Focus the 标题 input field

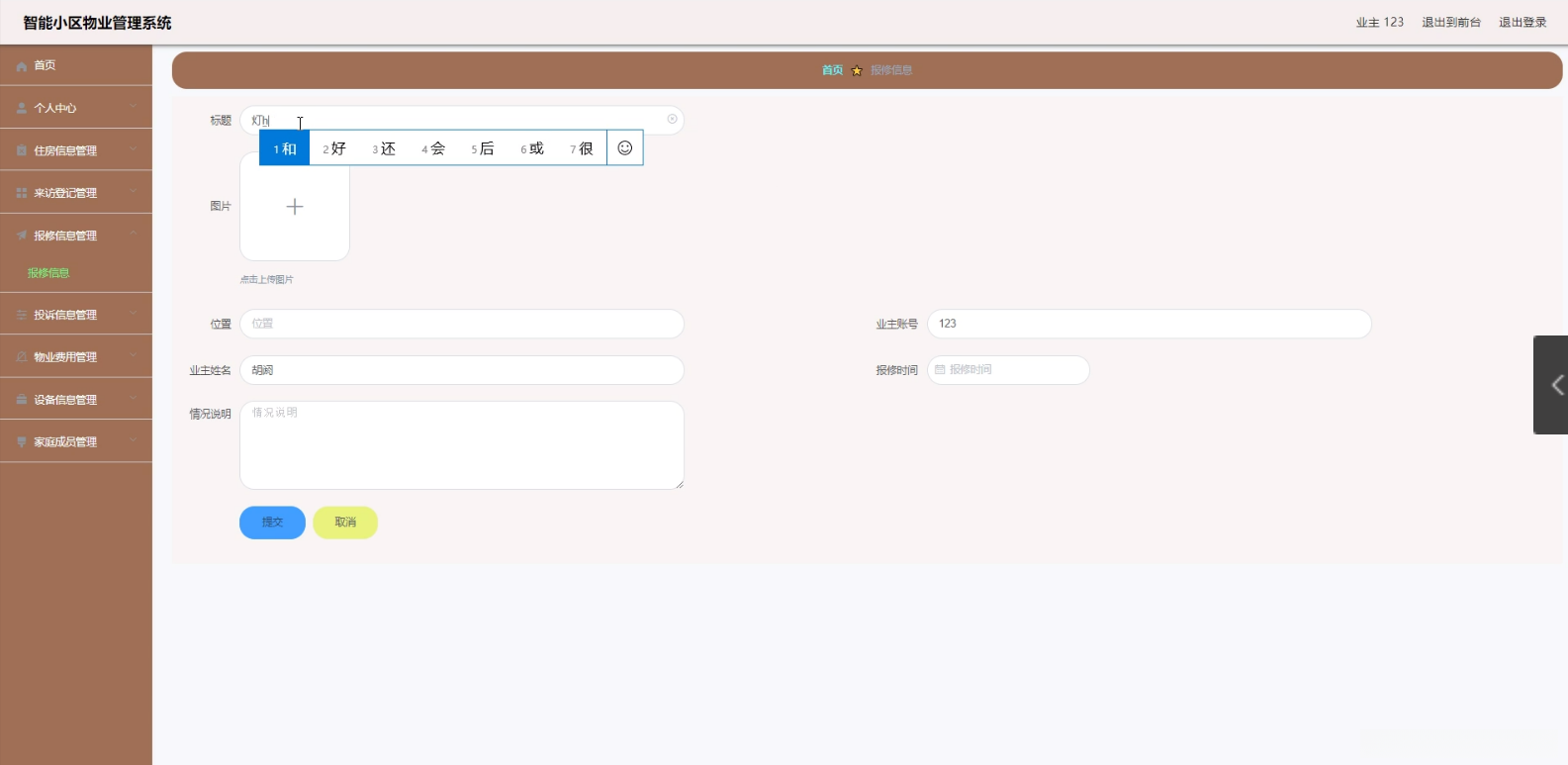click(x=462, y=120)
